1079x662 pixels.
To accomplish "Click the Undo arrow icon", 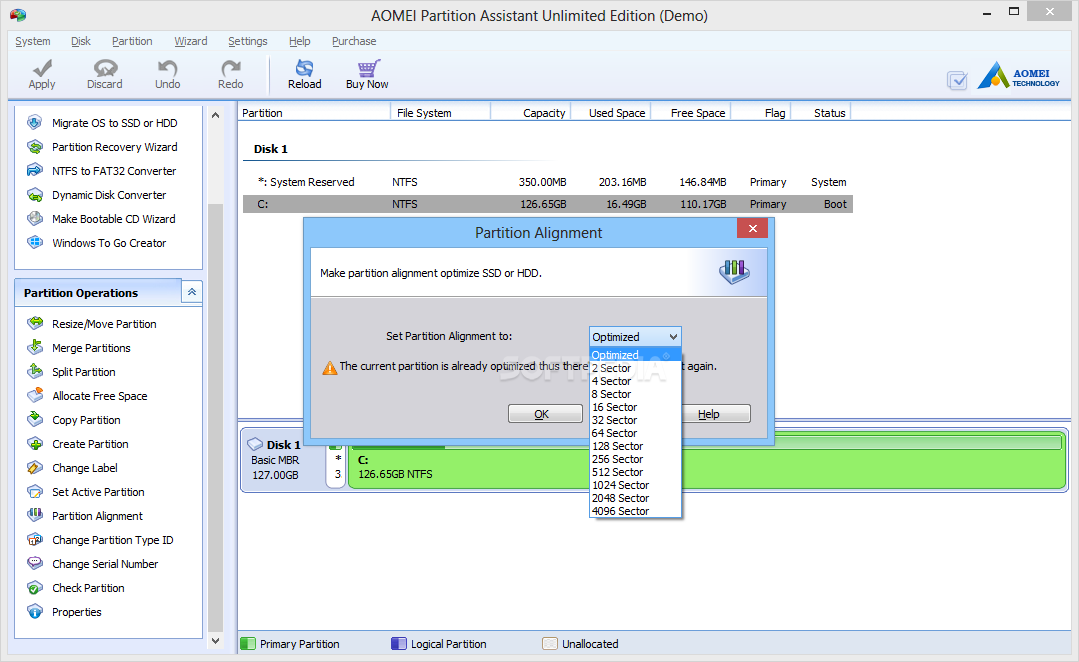I will [x=167, y=68].
